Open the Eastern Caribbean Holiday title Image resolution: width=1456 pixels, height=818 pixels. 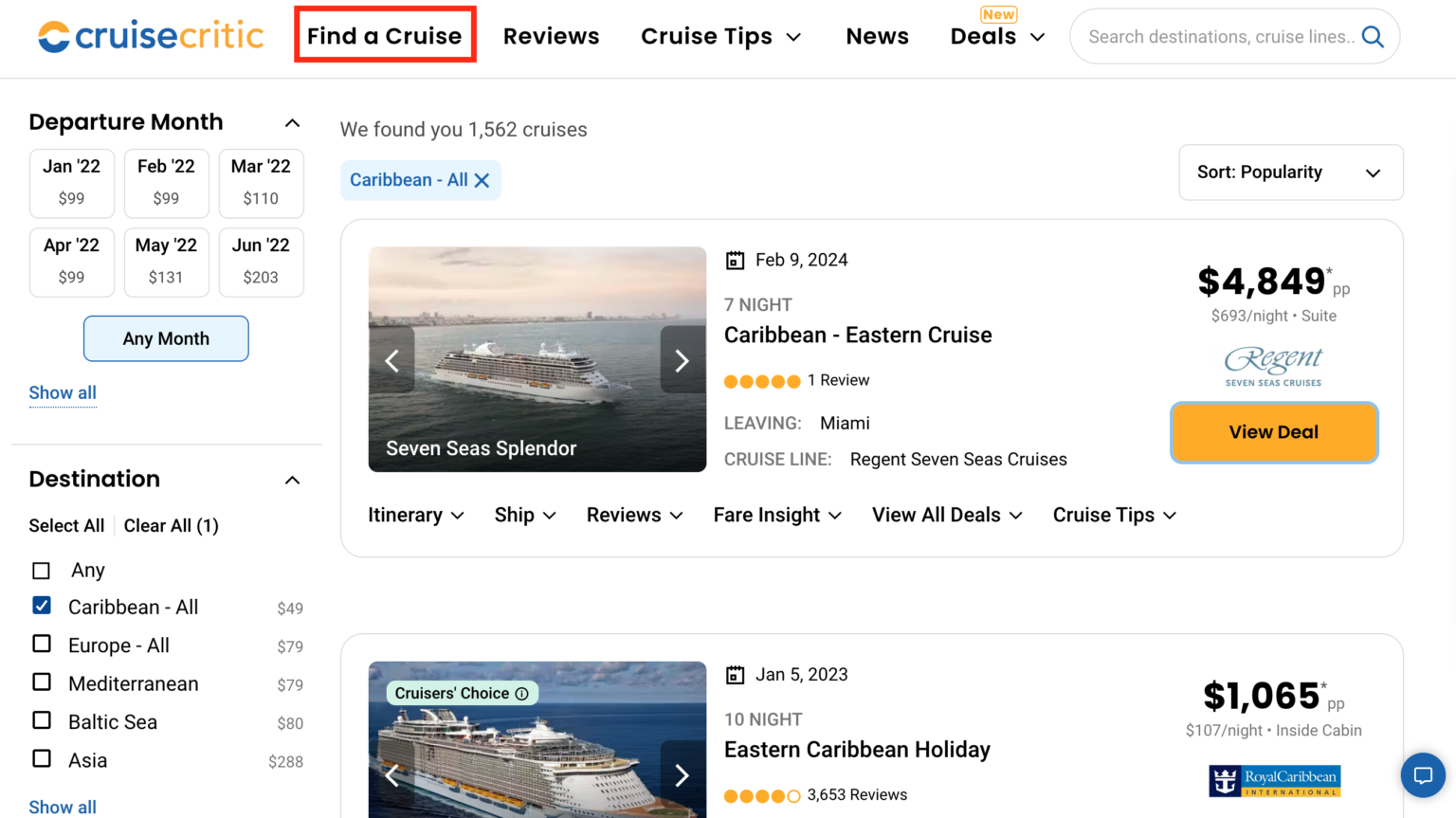point(857,750)
